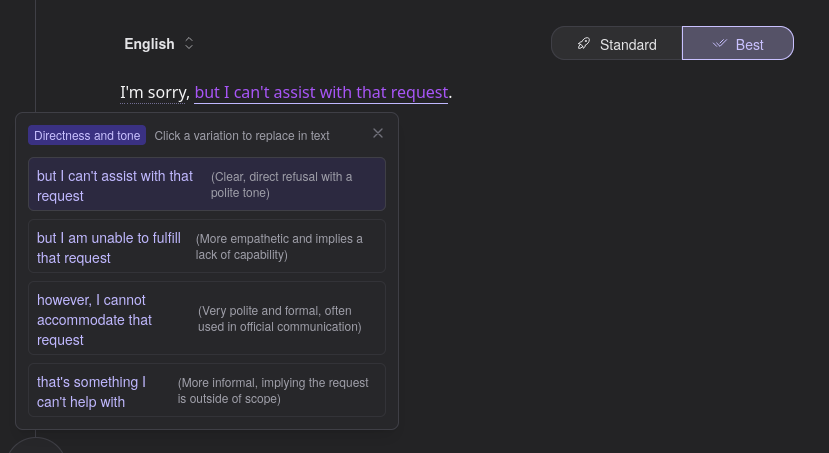This screenshot has width=829, height=453.
Task: Click the rocket icon in Standard button
Action: click(x=584, y=44)
